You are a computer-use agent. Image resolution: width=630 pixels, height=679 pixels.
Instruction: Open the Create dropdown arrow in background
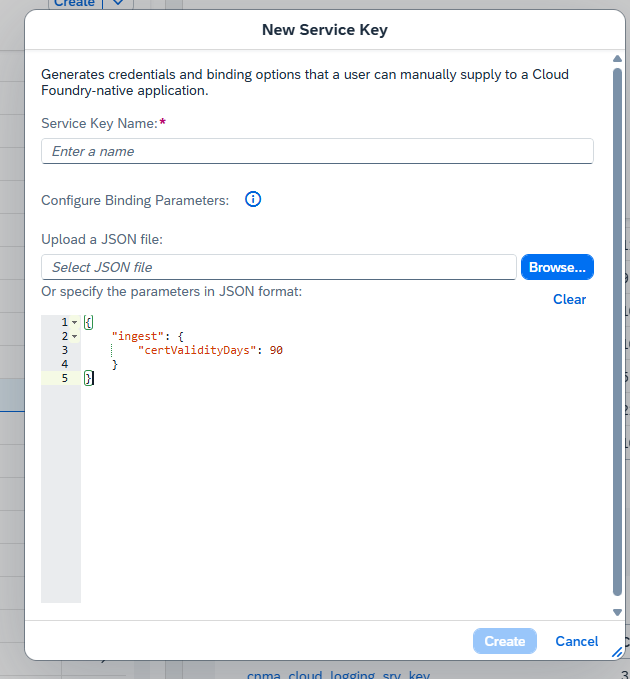(118, 3)
